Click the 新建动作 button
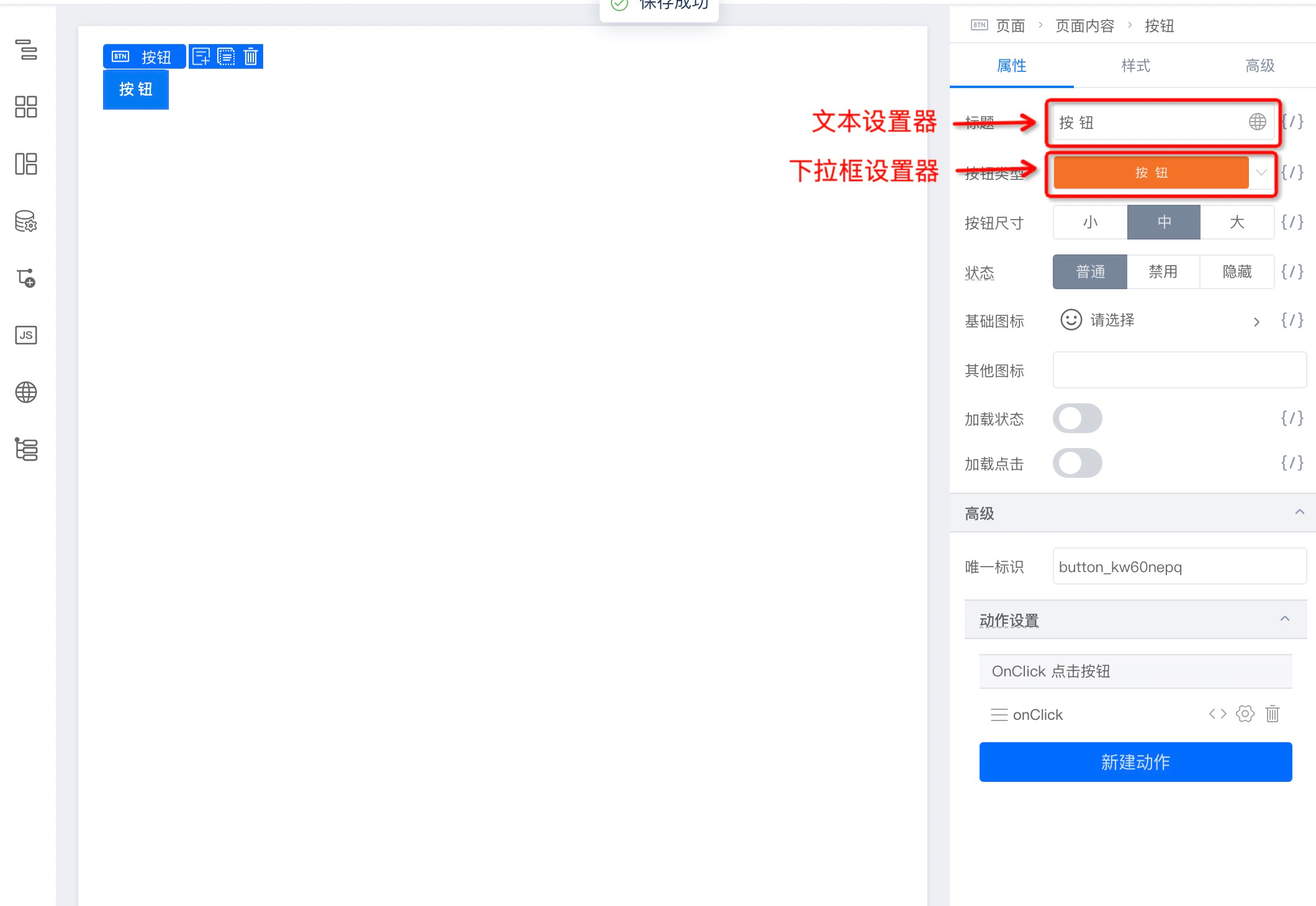 tap(1135, 762)
